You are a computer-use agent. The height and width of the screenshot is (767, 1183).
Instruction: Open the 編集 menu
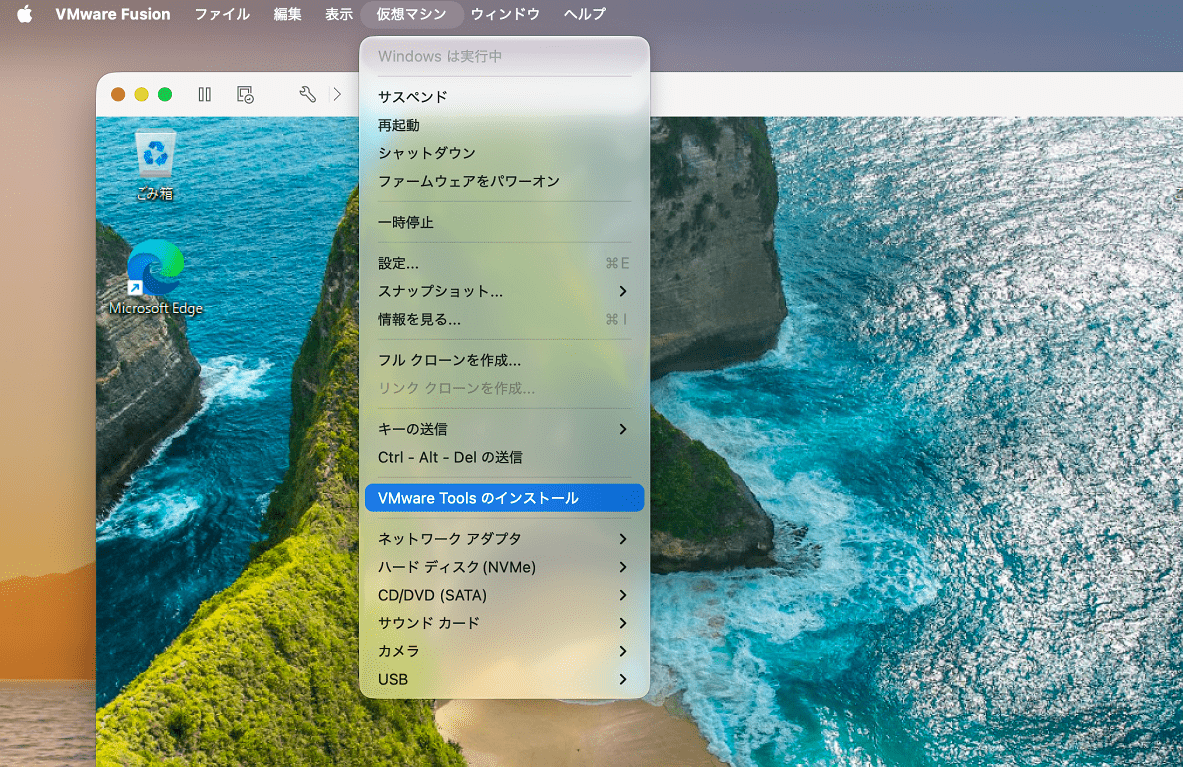pyautogui.click(x=287, y=14)
